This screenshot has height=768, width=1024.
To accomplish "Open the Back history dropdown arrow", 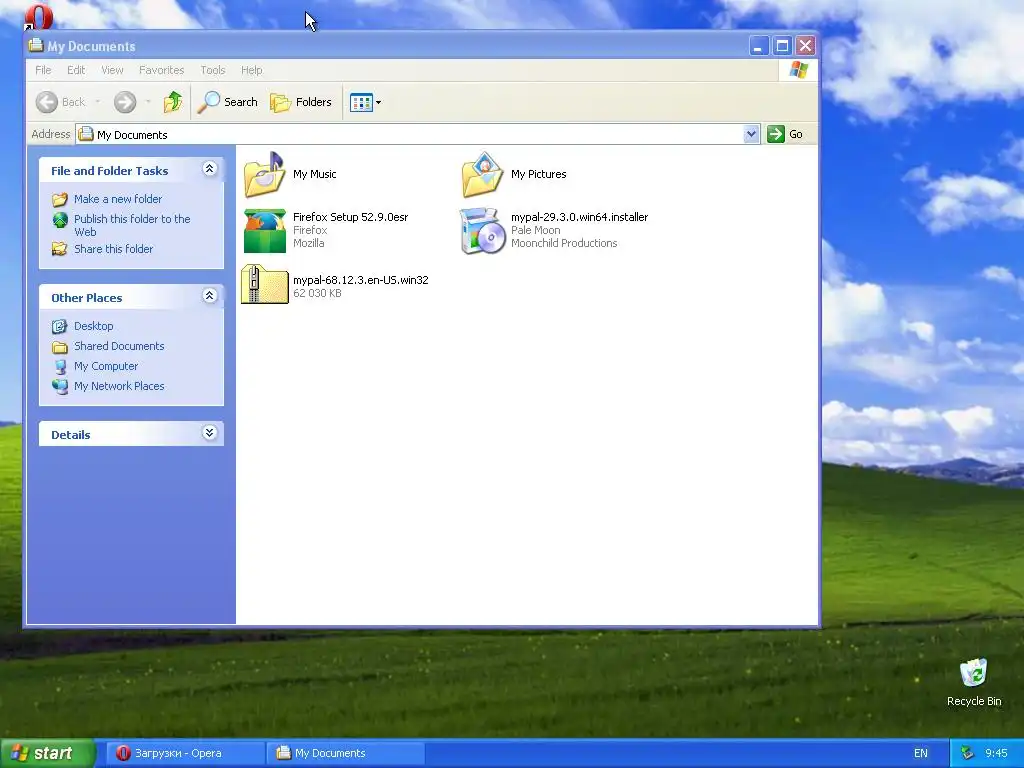I will point(98,102).
